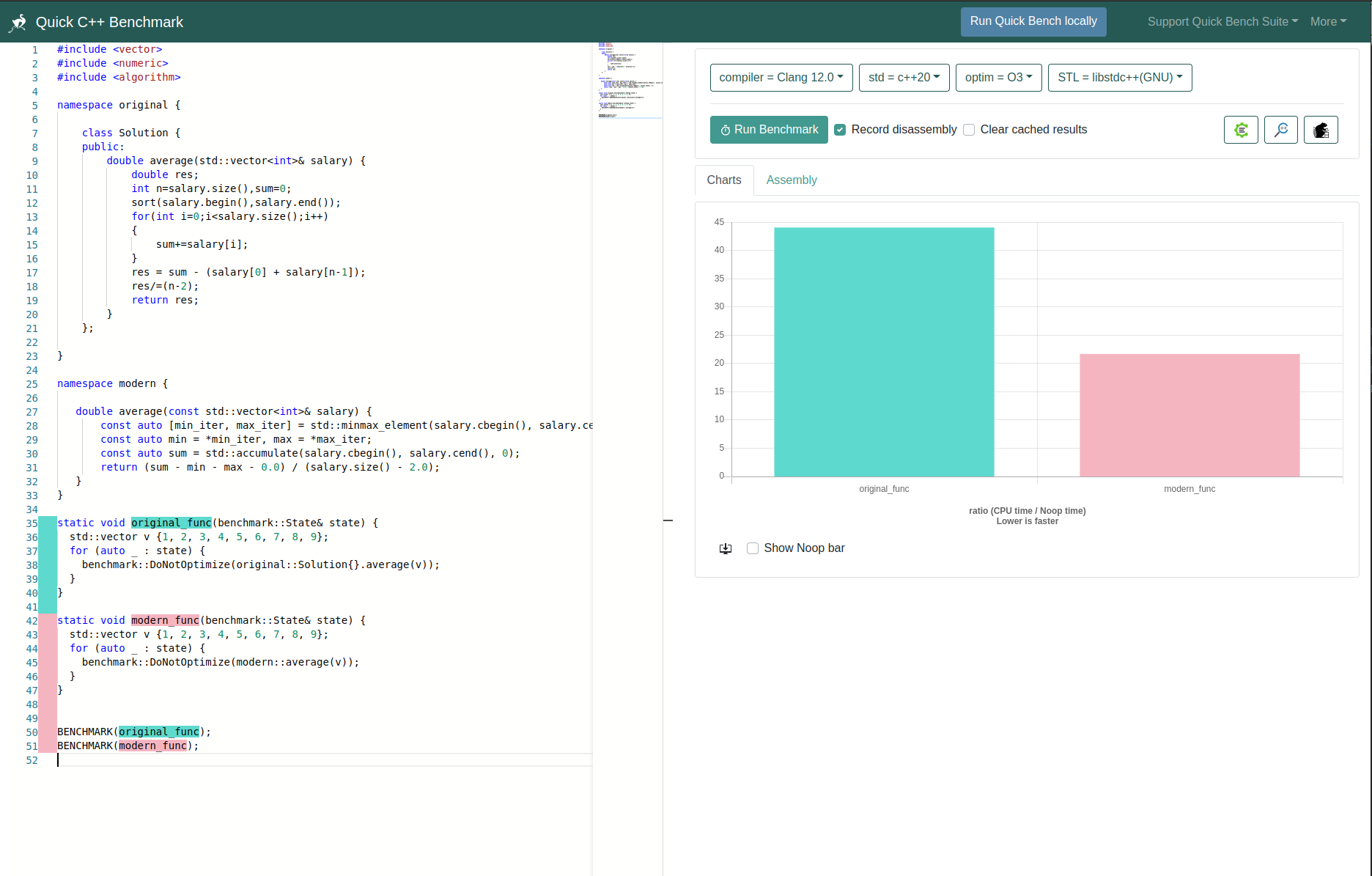Click the DoNotOptimize(modern::average(v)) line
Image resolution: width=1372 pixels, height=876 pixels.
point(221,662)
